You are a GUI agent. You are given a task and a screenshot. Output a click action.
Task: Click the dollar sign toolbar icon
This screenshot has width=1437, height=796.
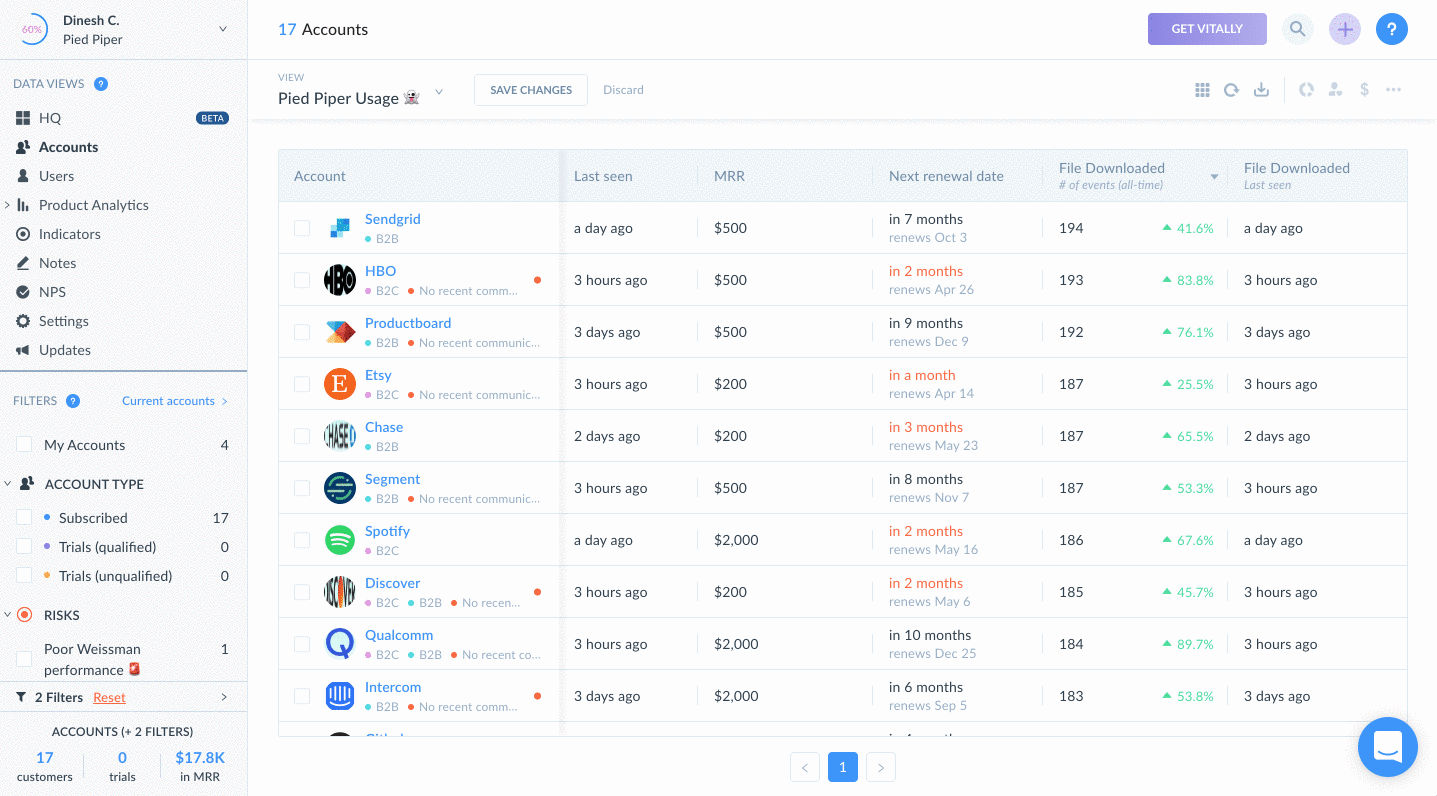click(x=1364, y=90)
